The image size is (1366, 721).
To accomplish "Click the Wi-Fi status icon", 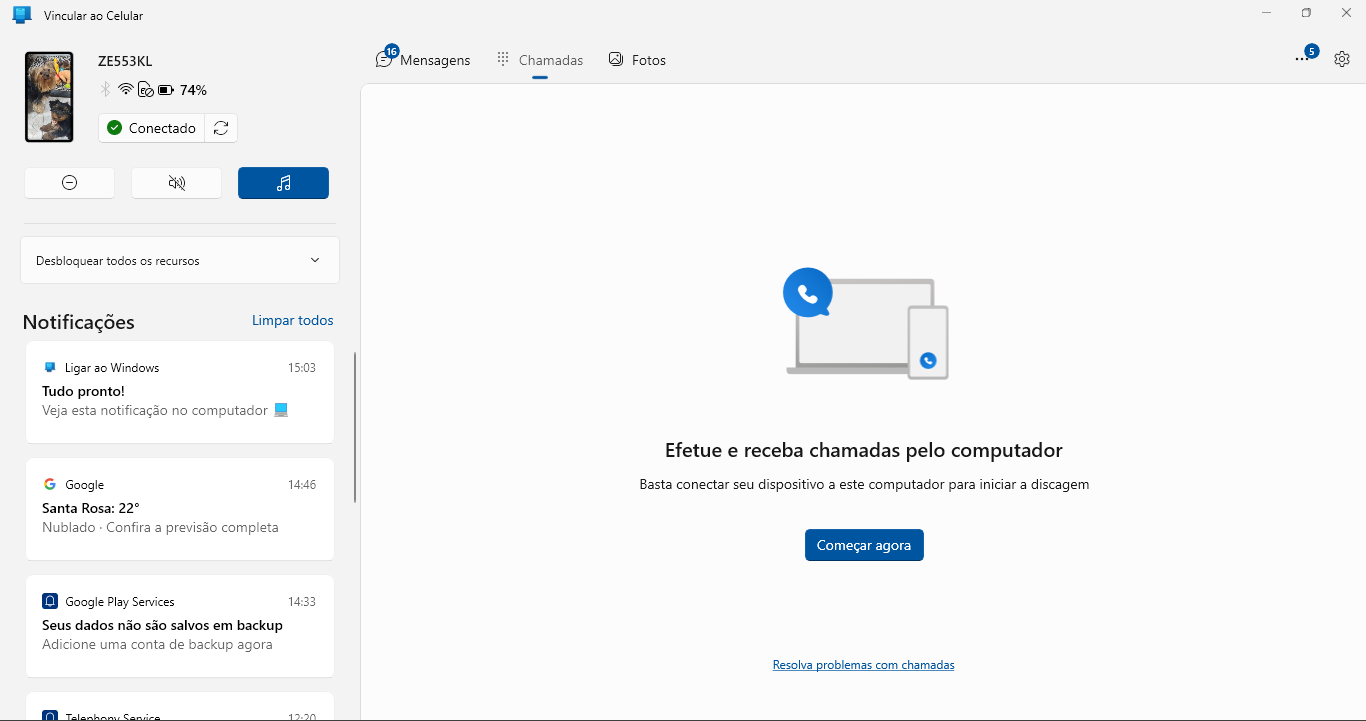I will (126, 90).
